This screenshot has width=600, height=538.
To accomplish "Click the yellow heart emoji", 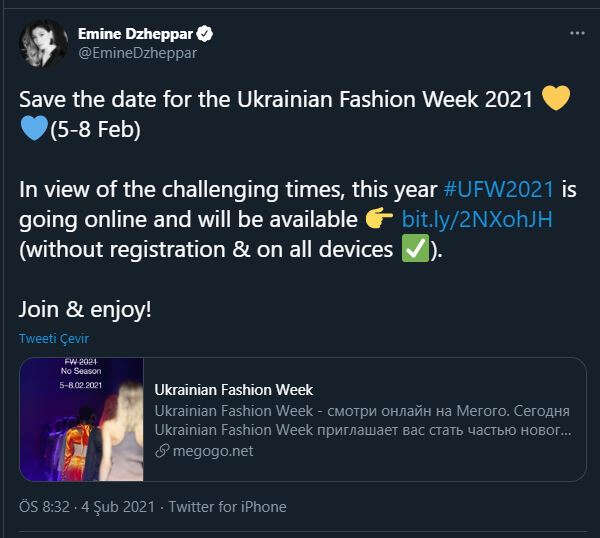I will (x=555, y=99).
